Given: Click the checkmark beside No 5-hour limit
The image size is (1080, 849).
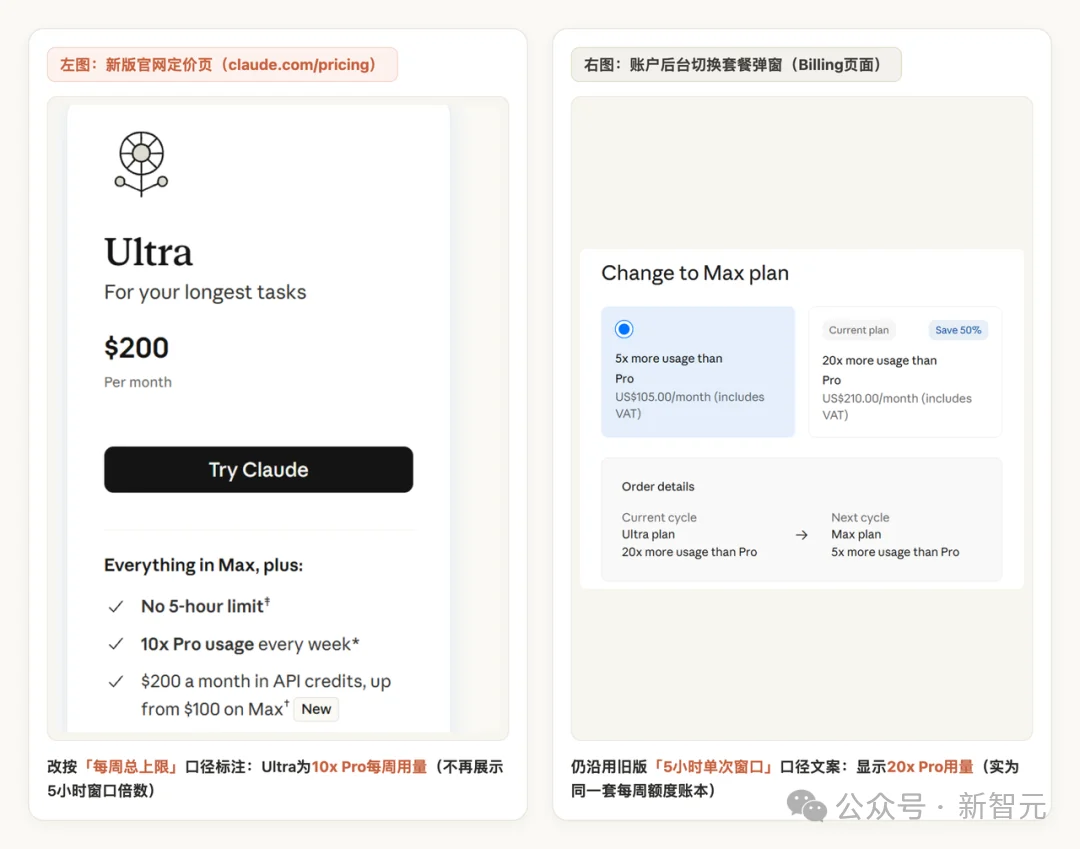Looking at the screenshot, I should pos(116,607).
